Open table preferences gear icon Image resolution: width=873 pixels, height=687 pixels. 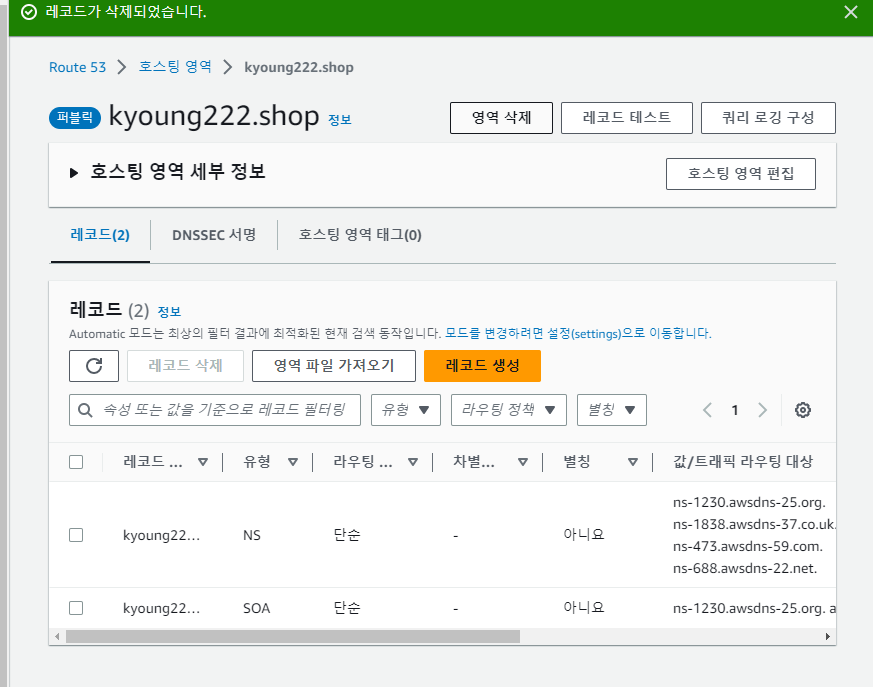click(x=802, y=410)
